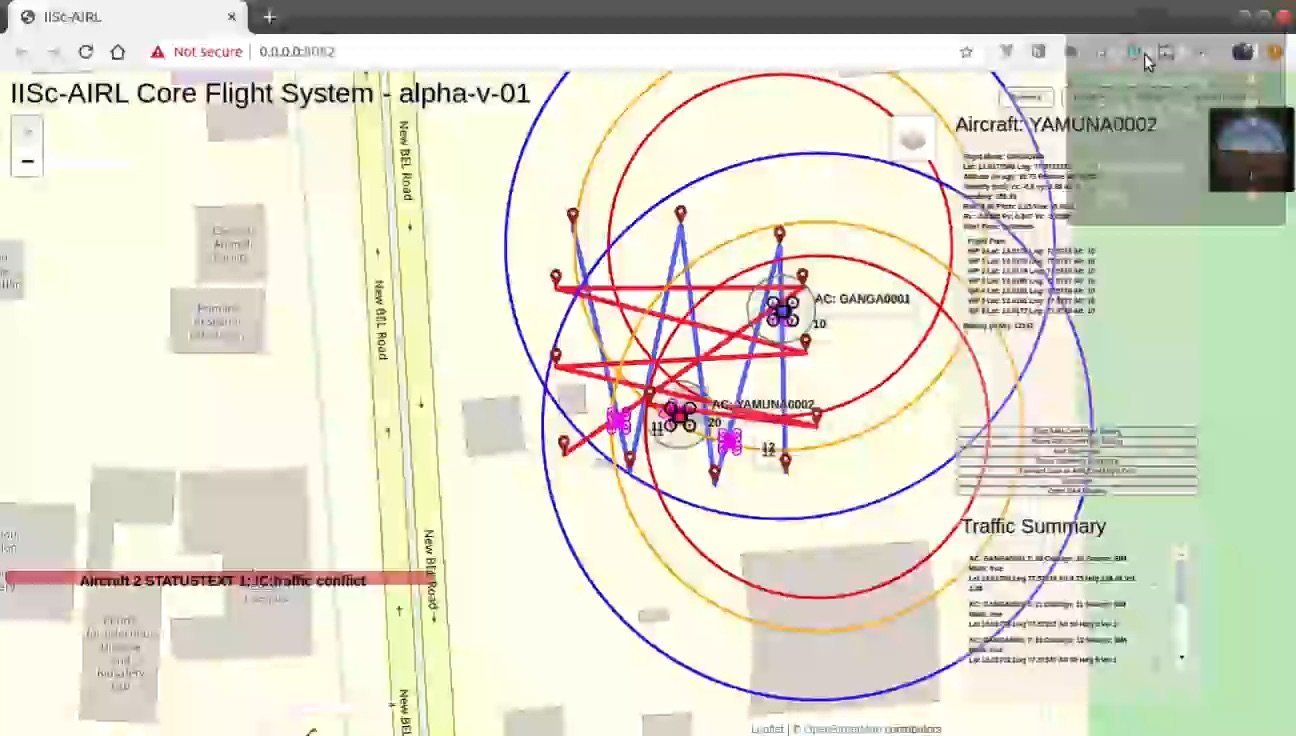Click the traffic conflict status text banner
The image size is (1296, 736).
click(222, 580)
